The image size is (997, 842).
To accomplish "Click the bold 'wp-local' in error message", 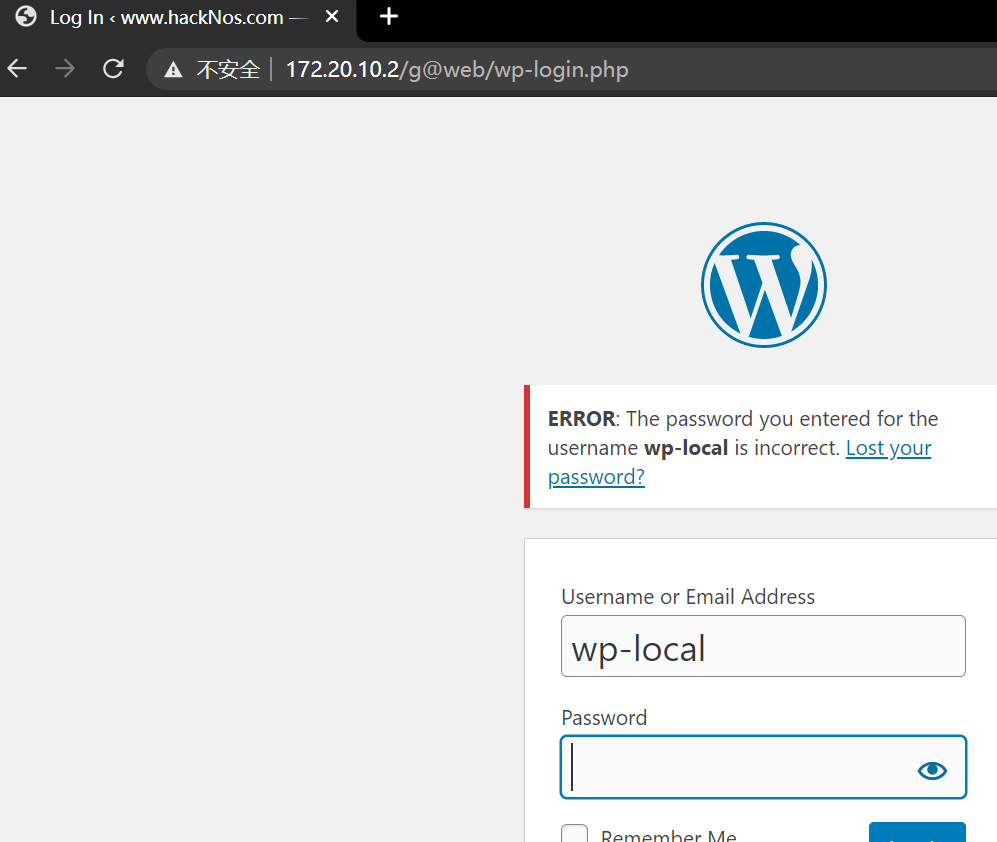I will pyautogui.click(x=686, y=448).
